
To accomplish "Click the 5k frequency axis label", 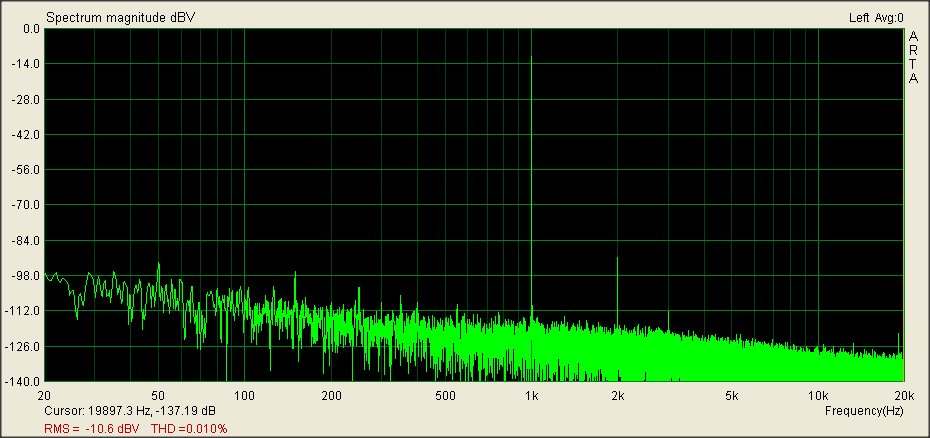I will tap(732, 396).
